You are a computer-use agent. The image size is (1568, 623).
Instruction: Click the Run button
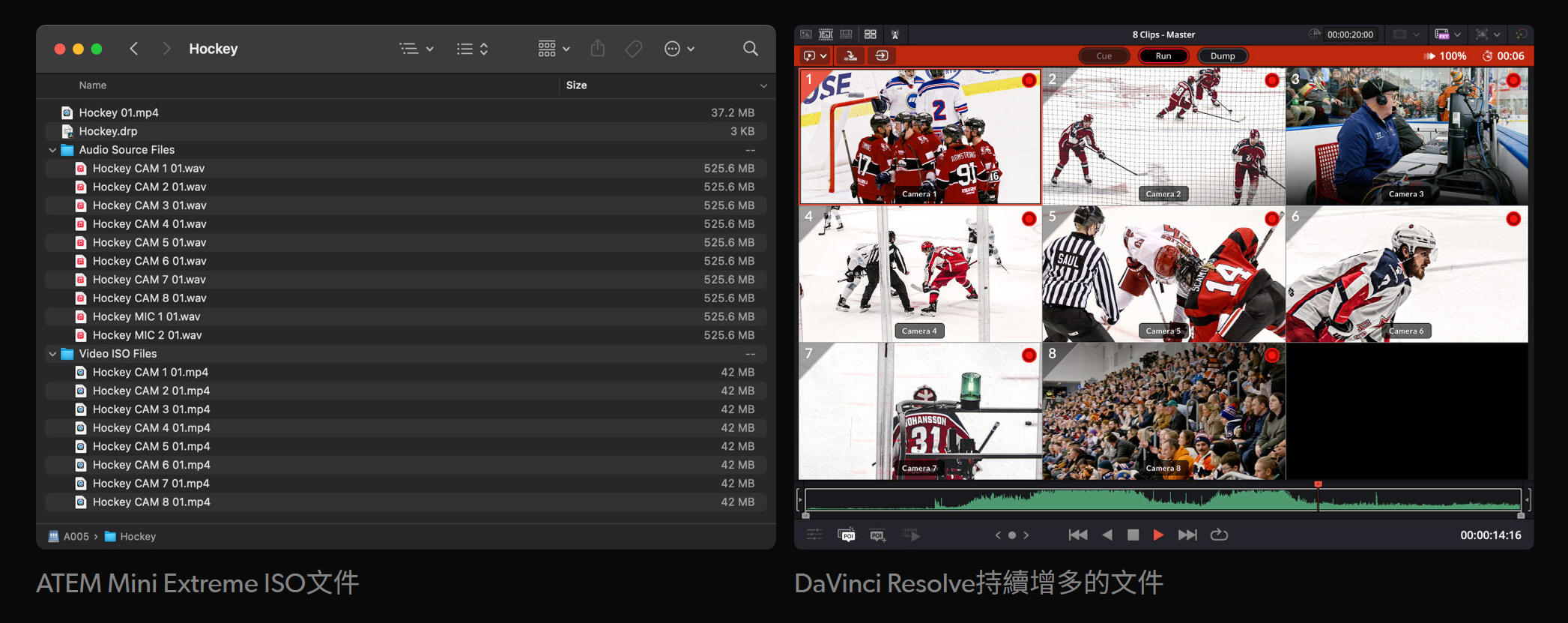click(1163, 55)
